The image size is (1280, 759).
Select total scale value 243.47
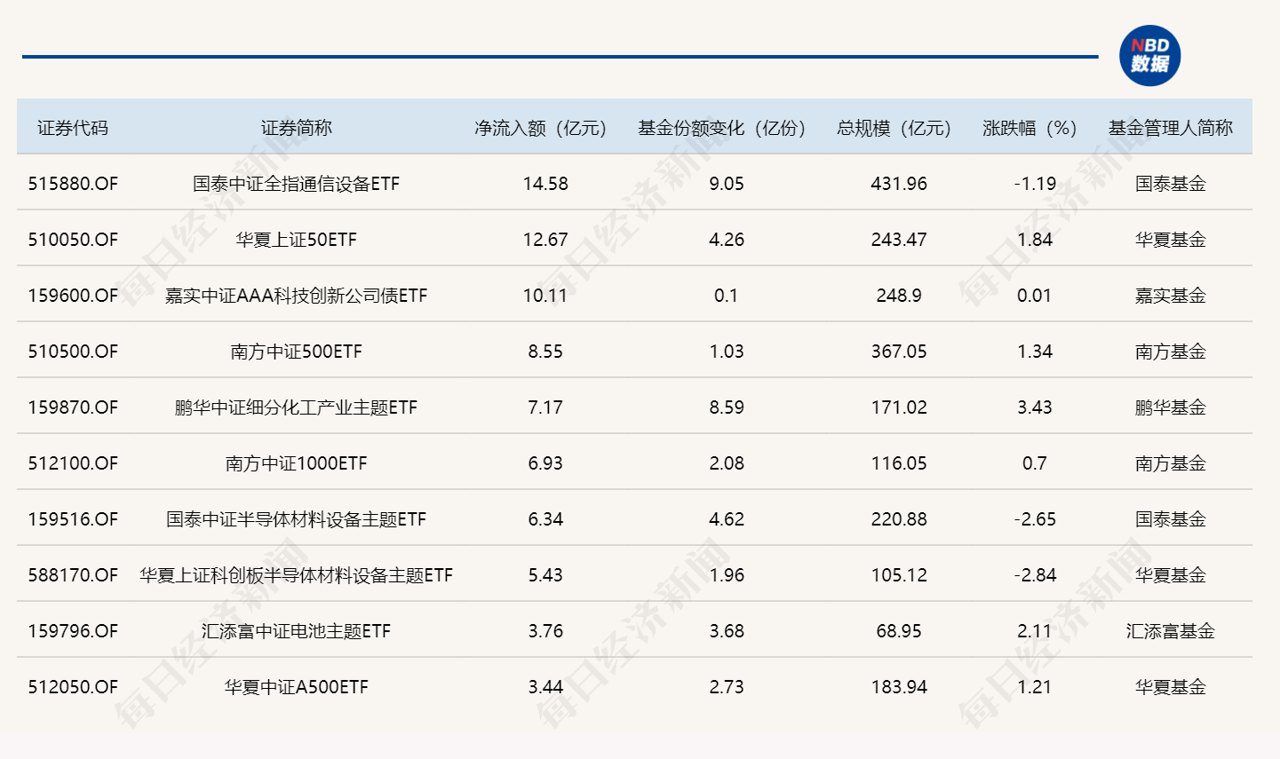point(898,240)
